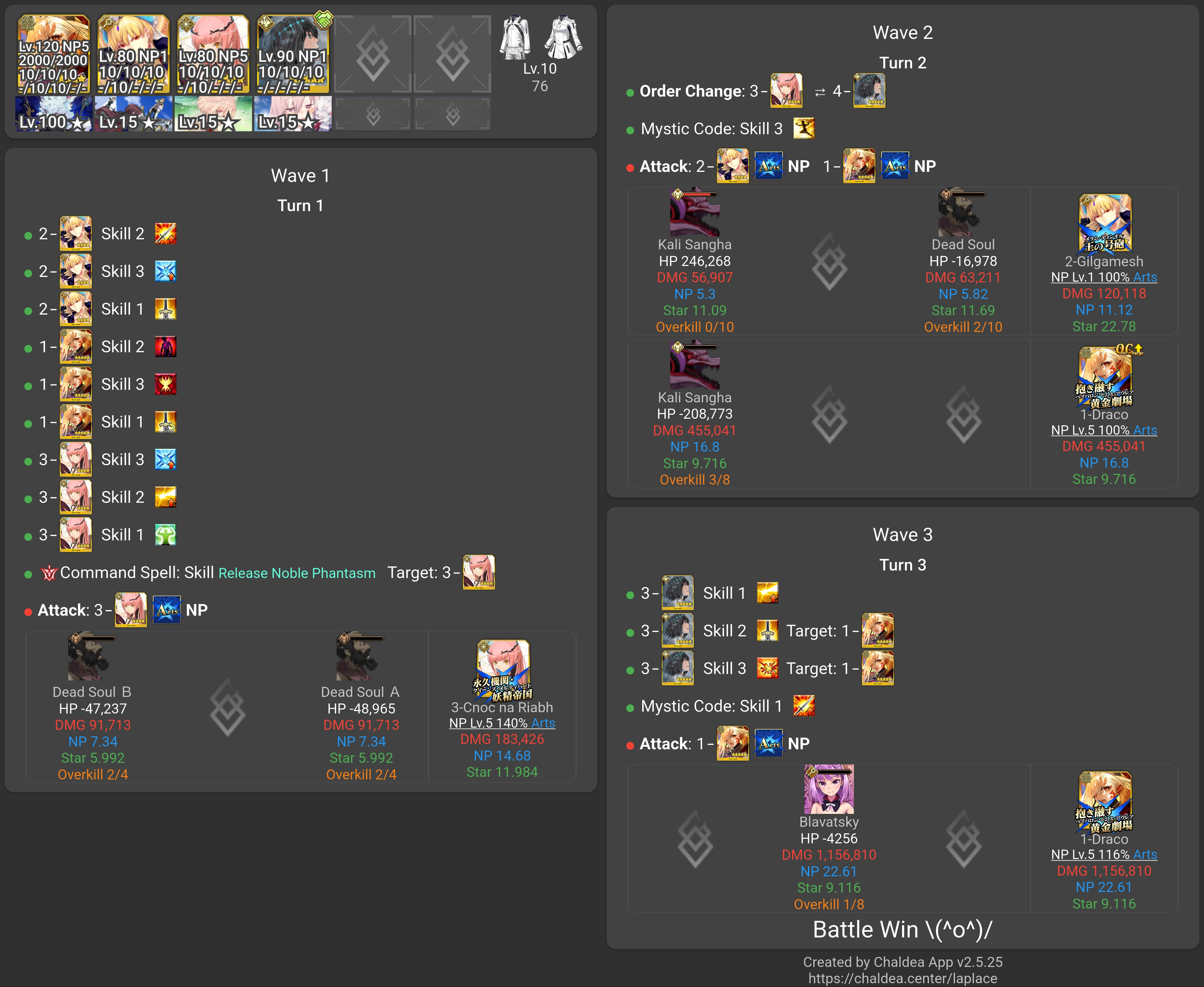The width and height of the screenshot is (1204, 987).
Task: Click Draco's red Skill 2 icon in Wave 1
Action: pos(166,347)
